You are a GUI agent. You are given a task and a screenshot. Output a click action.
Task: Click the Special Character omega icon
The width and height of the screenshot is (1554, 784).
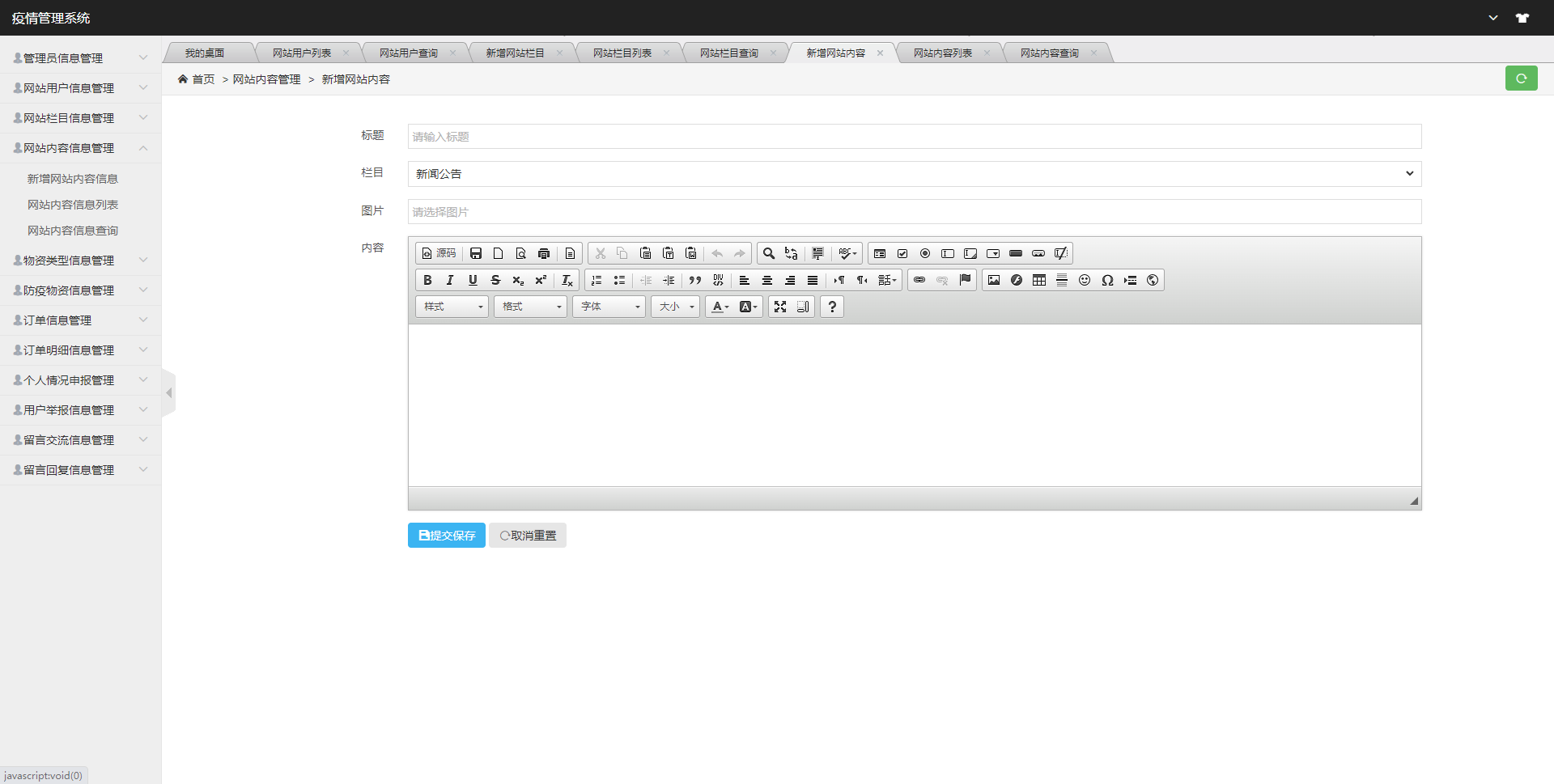1107,280
